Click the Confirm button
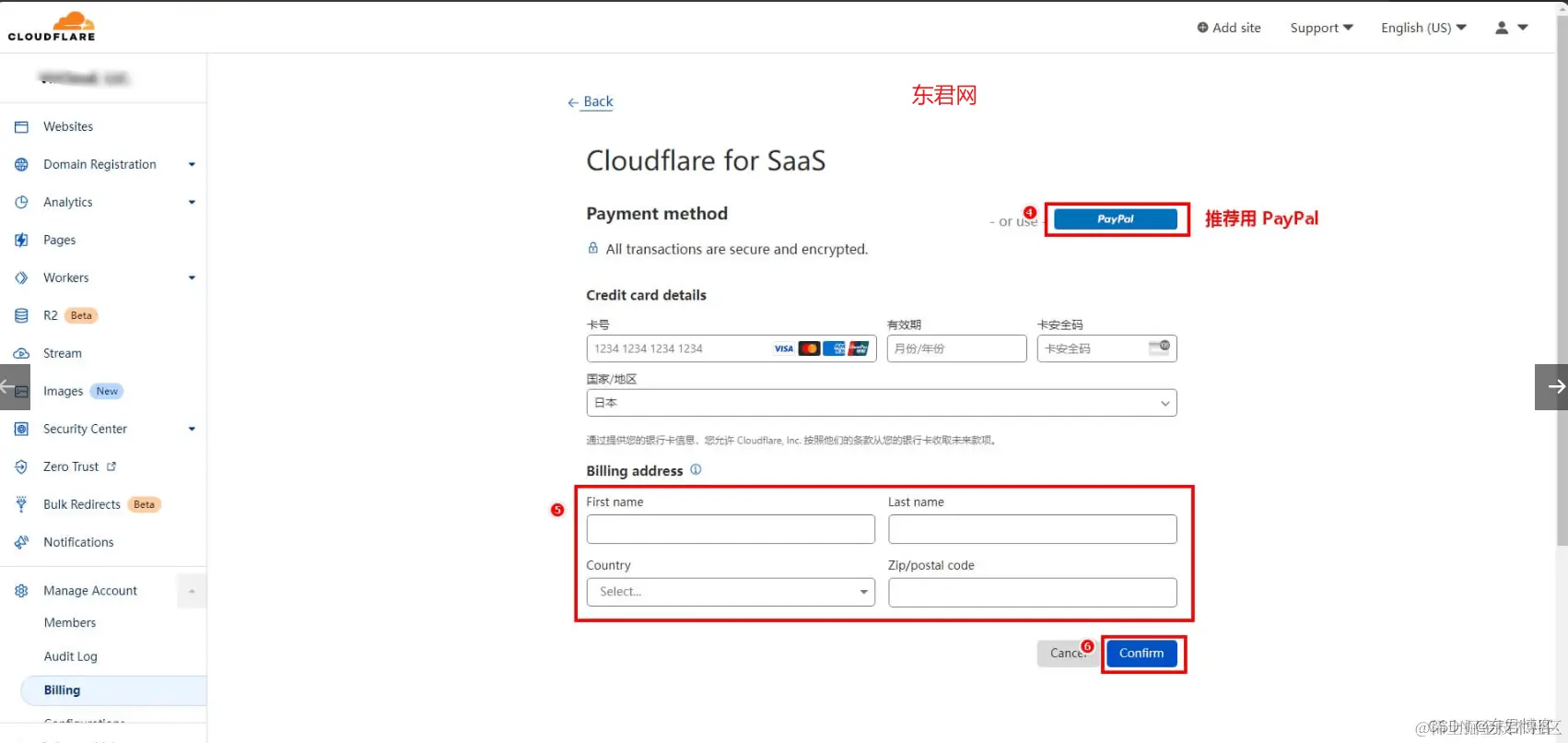The image size is (1568, 743). [1141, 653]
